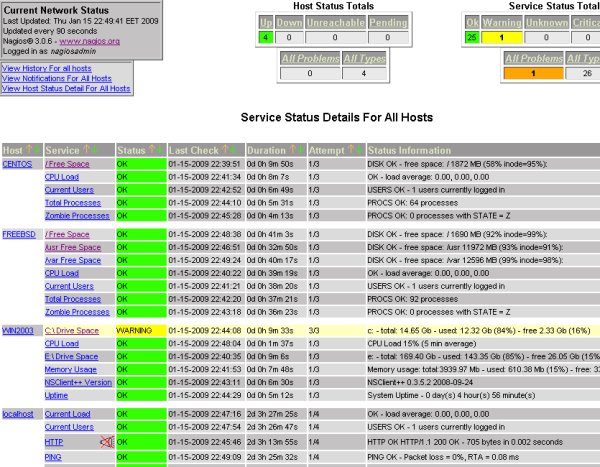Open FREEBSD /var Free Space service
The image size is (600, 467).
coord(73,261)
